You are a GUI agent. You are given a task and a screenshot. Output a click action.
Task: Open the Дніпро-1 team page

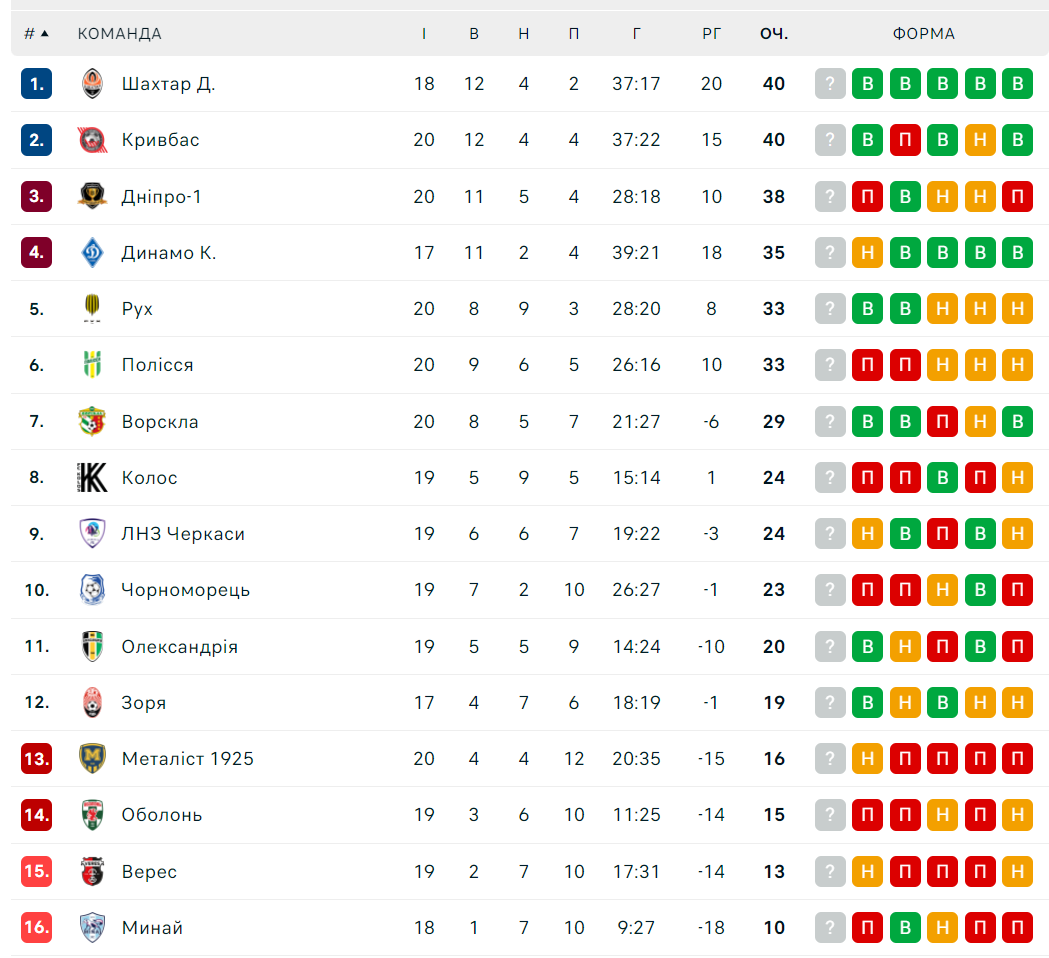161,197
